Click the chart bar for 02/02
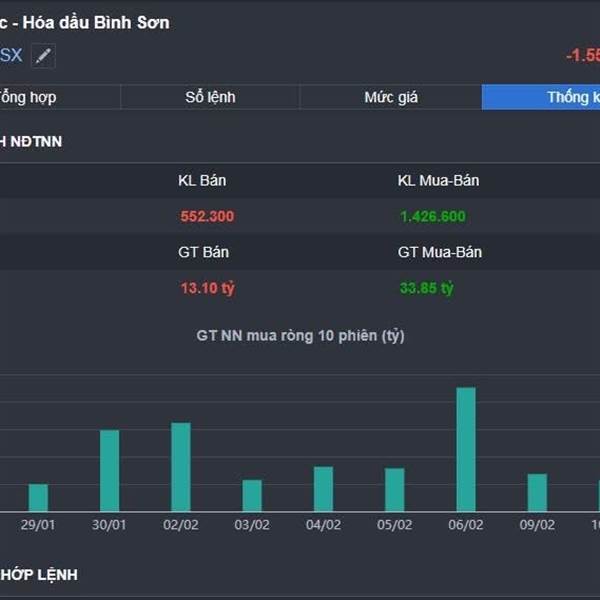 (181, 467)
